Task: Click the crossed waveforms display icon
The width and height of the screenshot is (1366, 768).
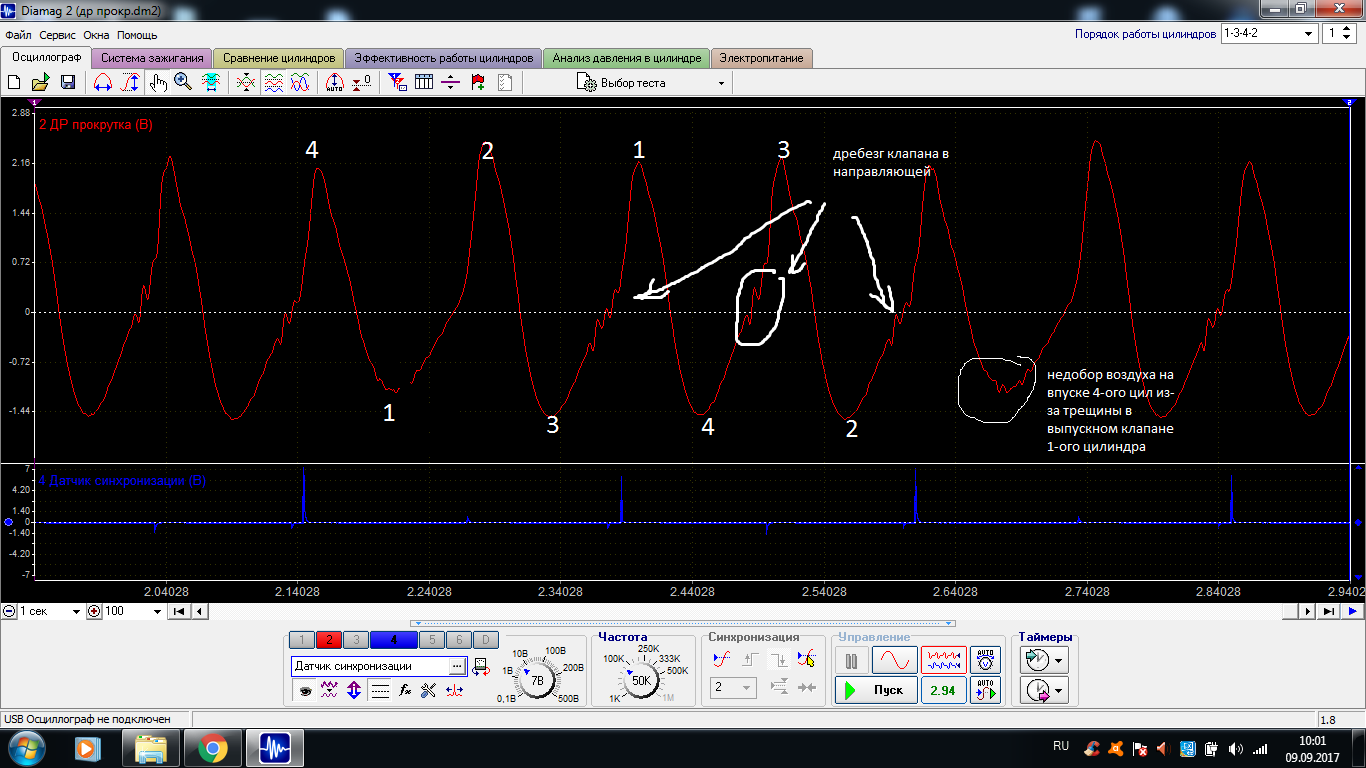Action: coord(299,83)
